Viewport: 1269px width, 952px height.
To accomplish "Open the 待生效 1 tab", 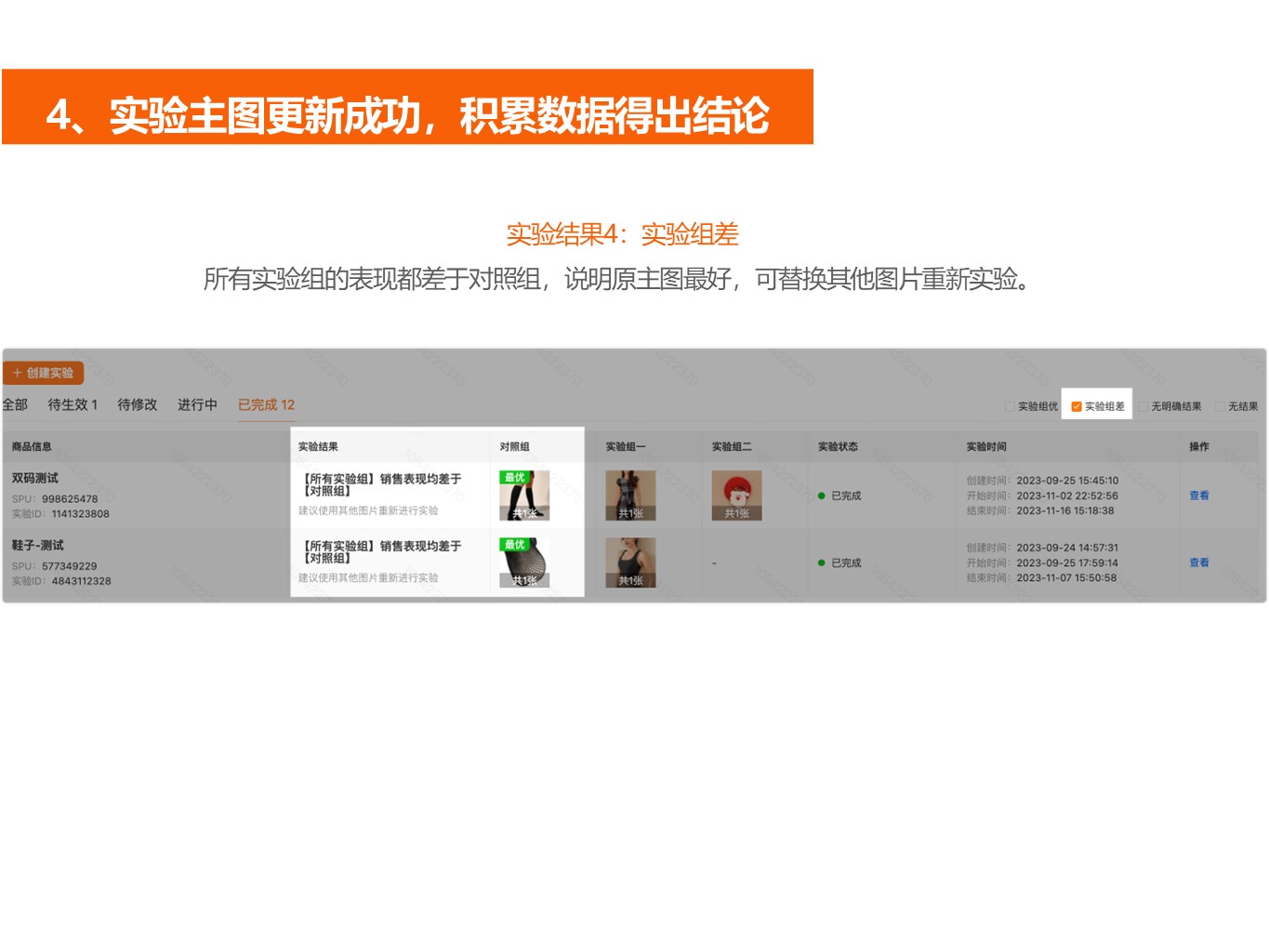I will [73, 404].
